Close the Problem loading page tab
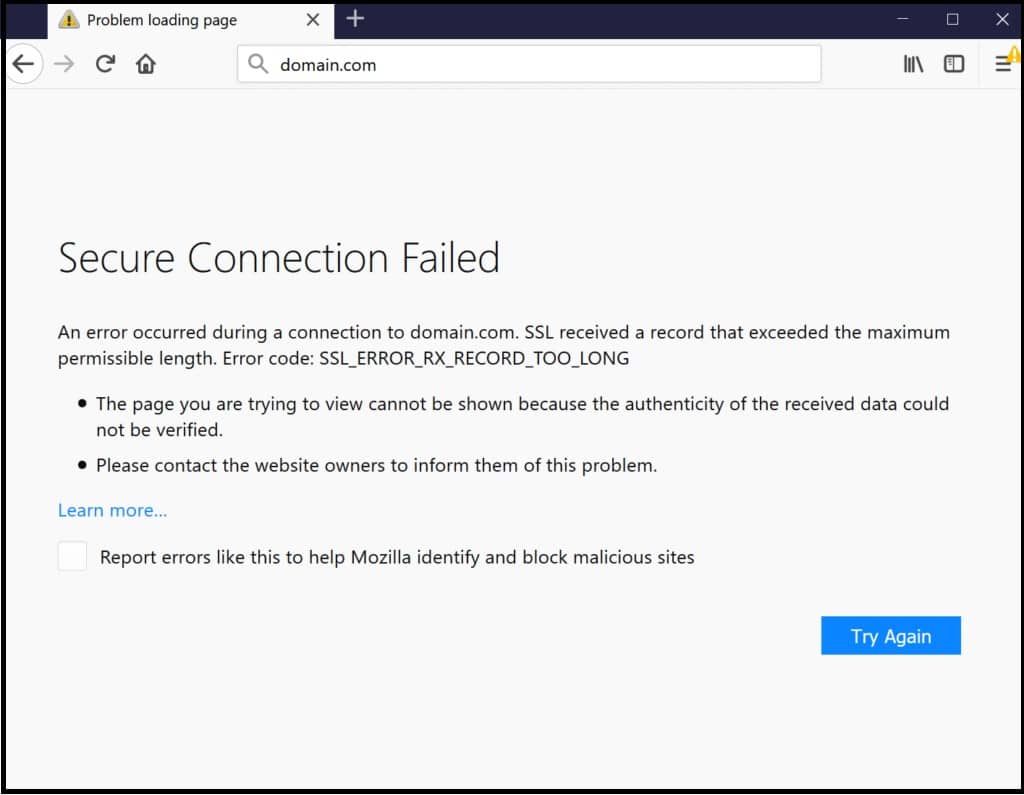The width and height of the screenshot is (1024, 795). (312, 19)
